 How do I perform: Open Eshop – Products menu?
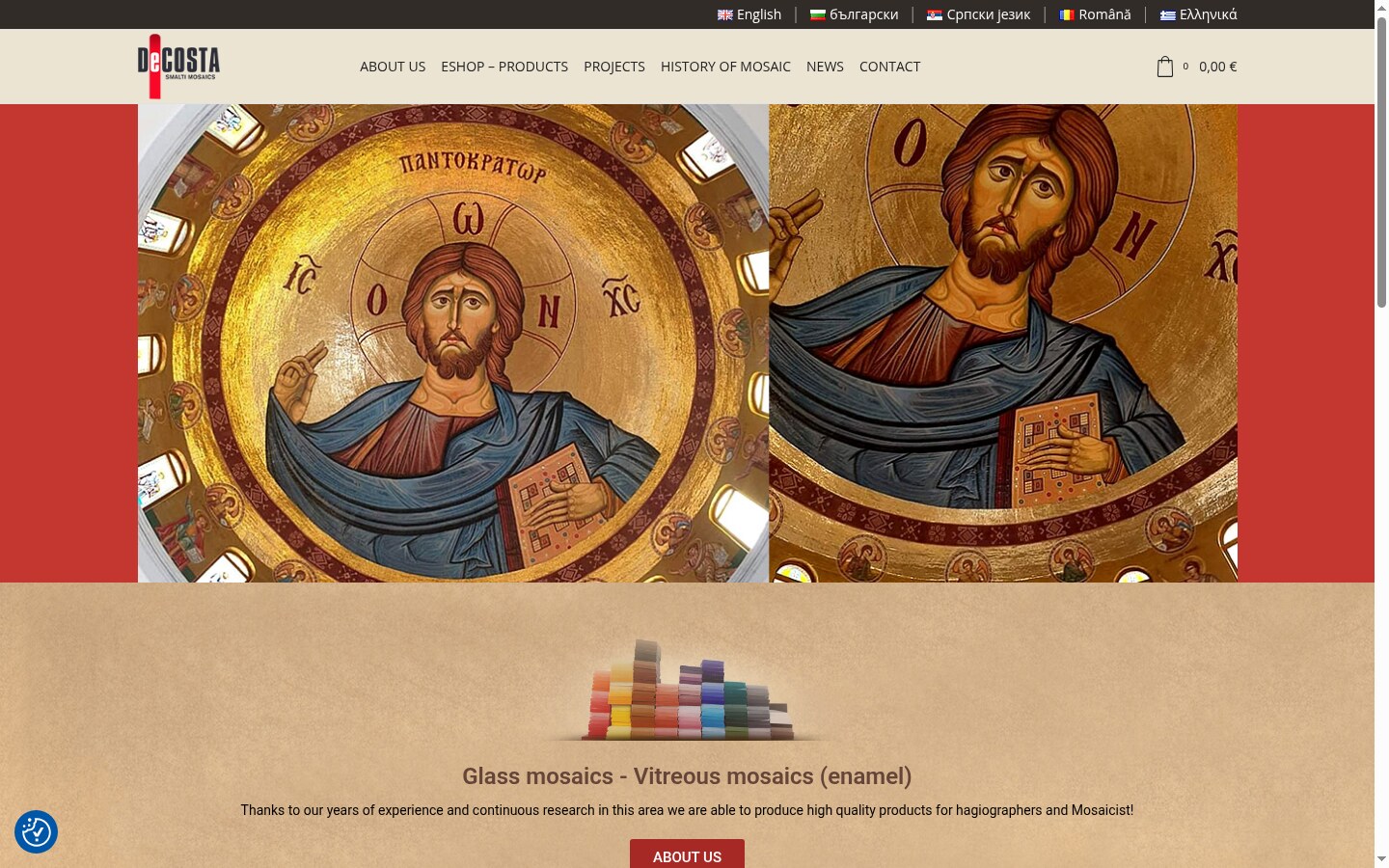[504, 67]
